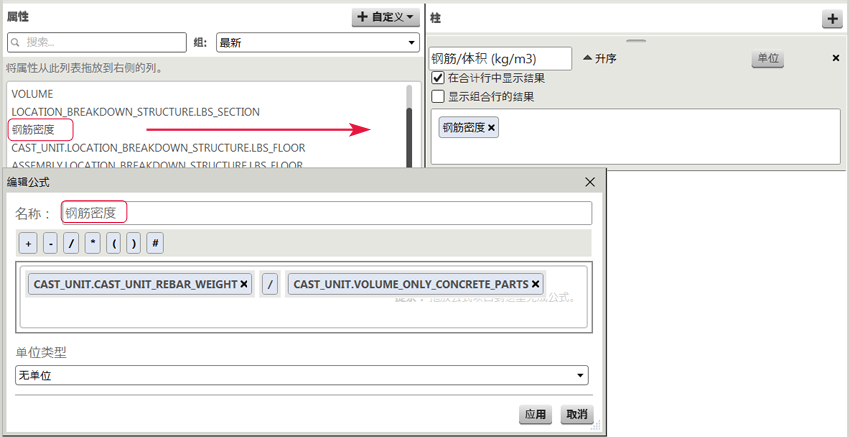The width and height of the screenshot is (850, 437).
Task: Remove CAST_UNIT.CAST_UNIT_REBAR_WEIGHT from formula
Action: click(x=244, y=284)
